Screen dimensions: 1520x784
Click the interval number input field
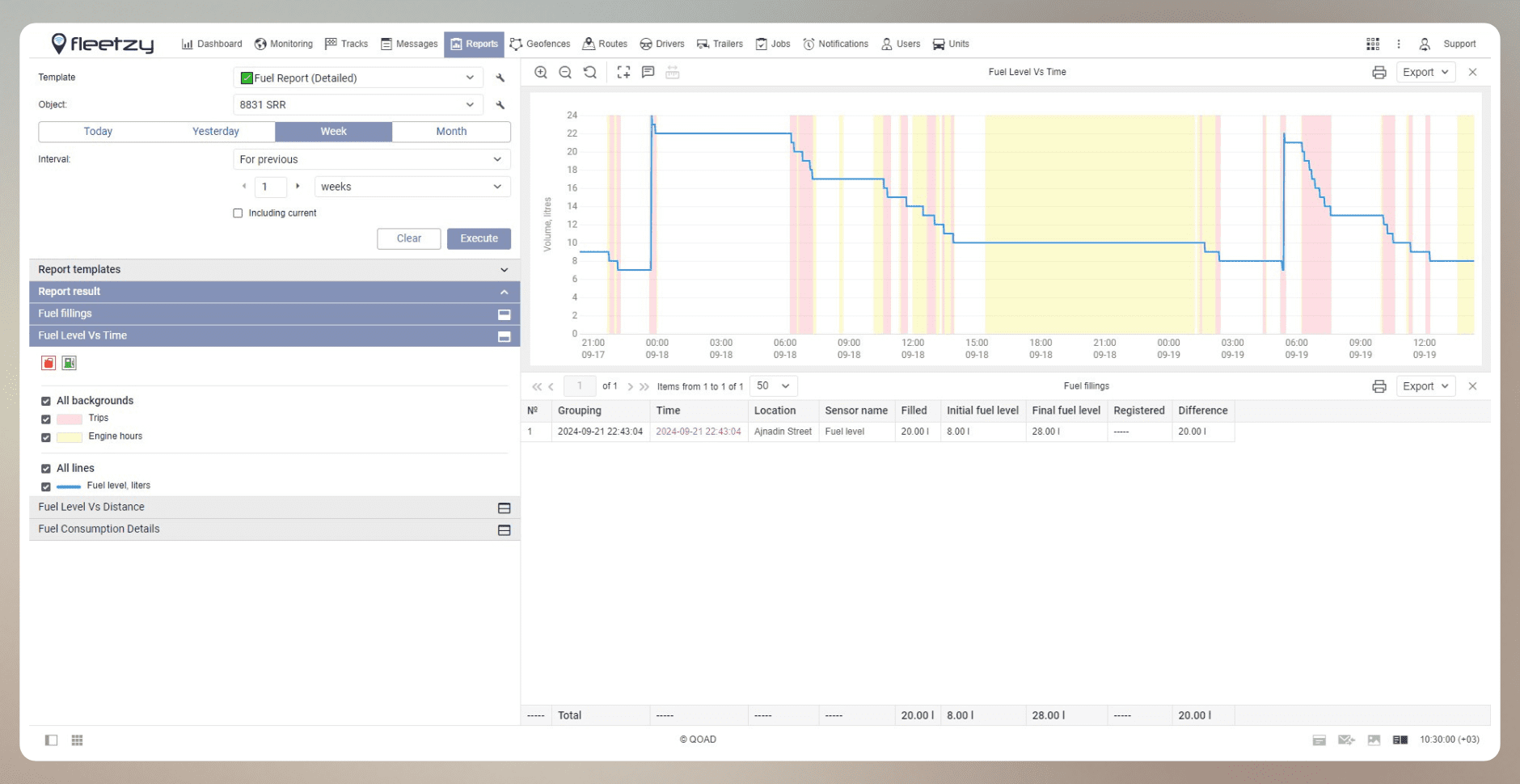tap(270, 187)
